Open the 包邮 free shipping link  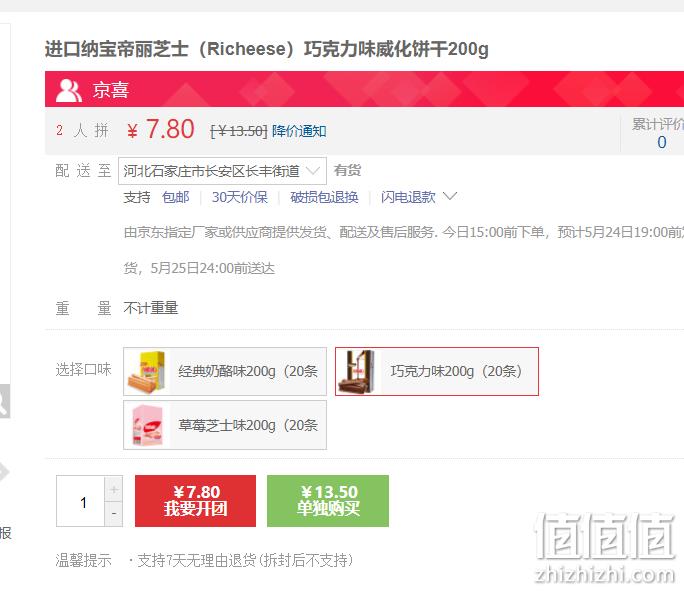175,197
